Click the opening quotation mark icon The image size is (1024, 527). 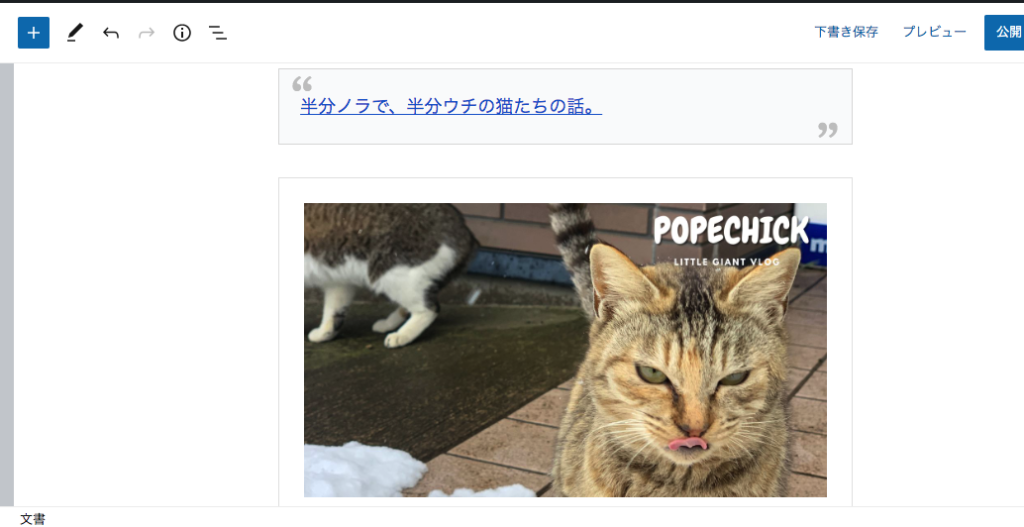[302, 83]
